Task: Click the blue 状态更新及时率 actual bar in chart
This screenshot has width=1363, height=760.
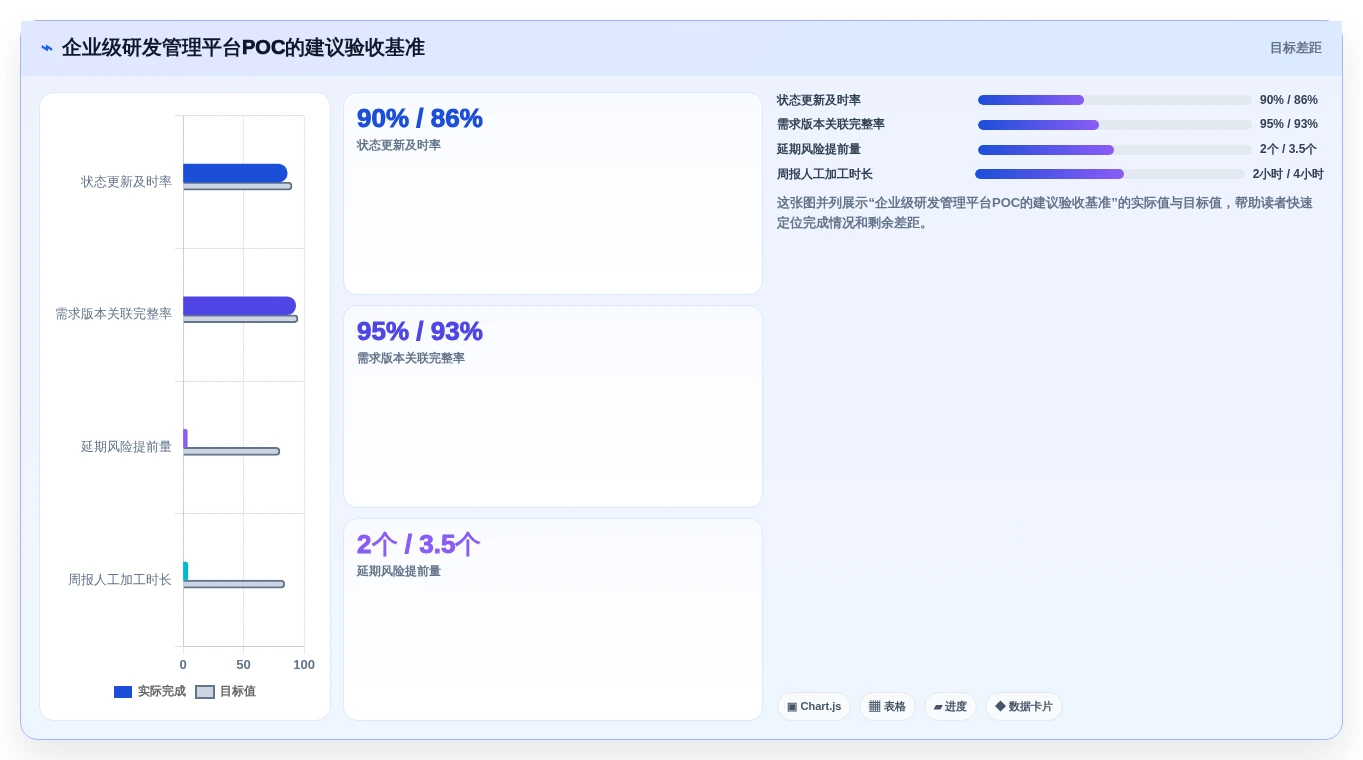Action: (x=235, y=173)
